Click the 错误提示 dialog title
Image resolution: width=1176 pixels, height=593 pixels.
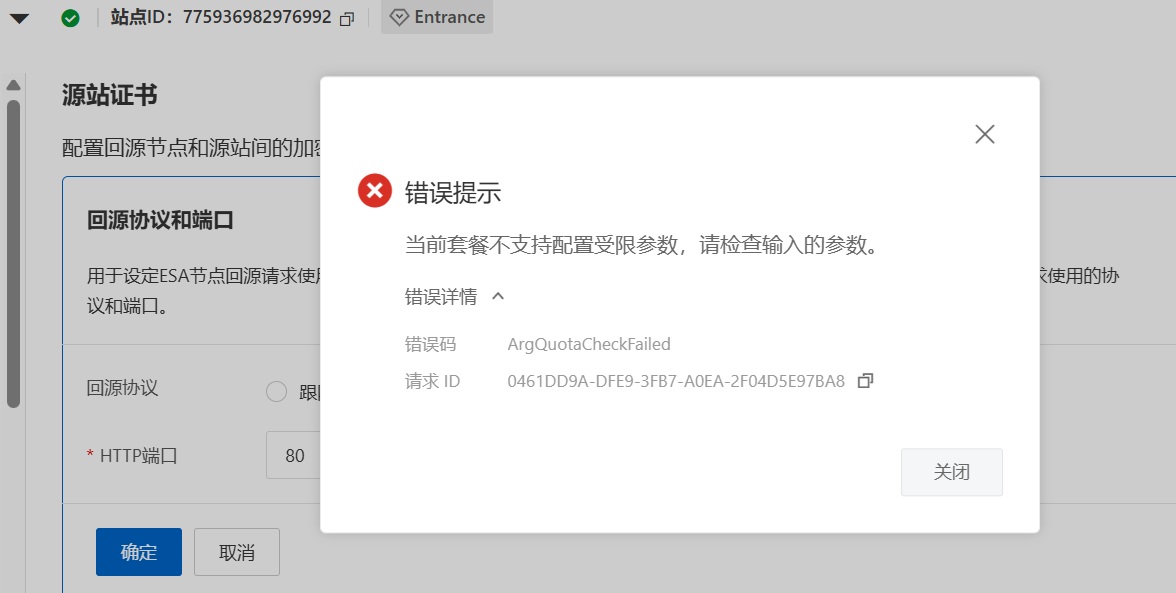pyautogui.click(x=452, y=193)
